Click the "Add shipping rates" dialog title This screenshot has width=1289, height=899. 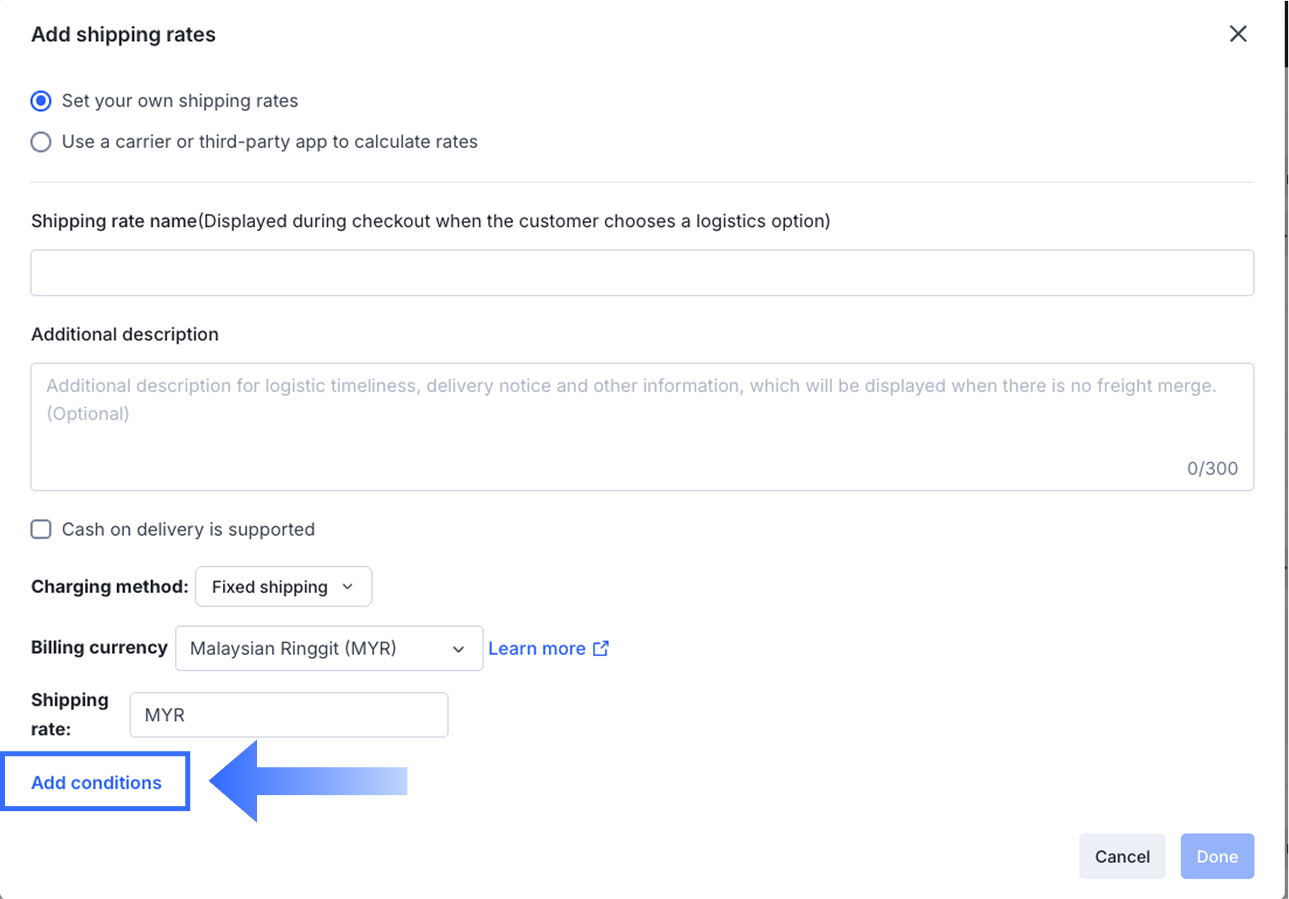coord(123,35)
